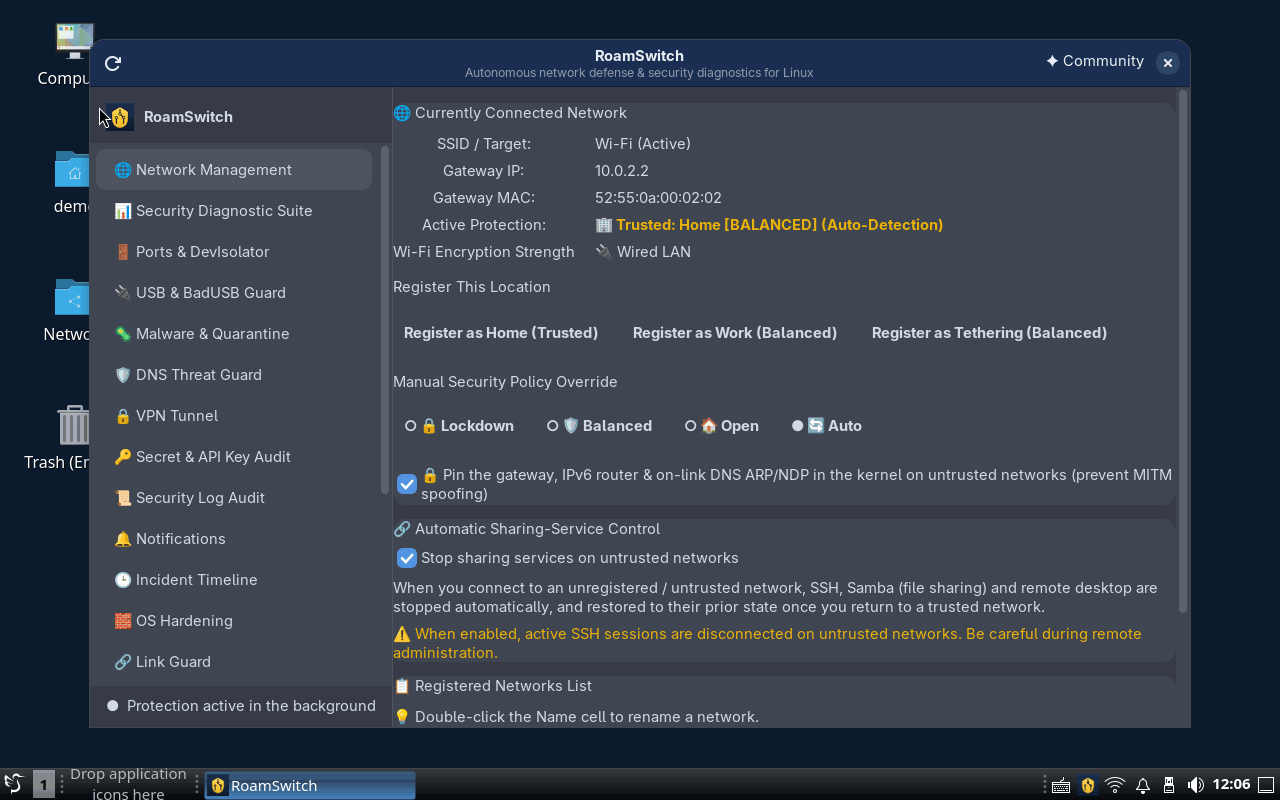Viewport: 1280px width, 800px height.
Task: Open the notification bell tray icon
Action: [x=1142, y=785]
